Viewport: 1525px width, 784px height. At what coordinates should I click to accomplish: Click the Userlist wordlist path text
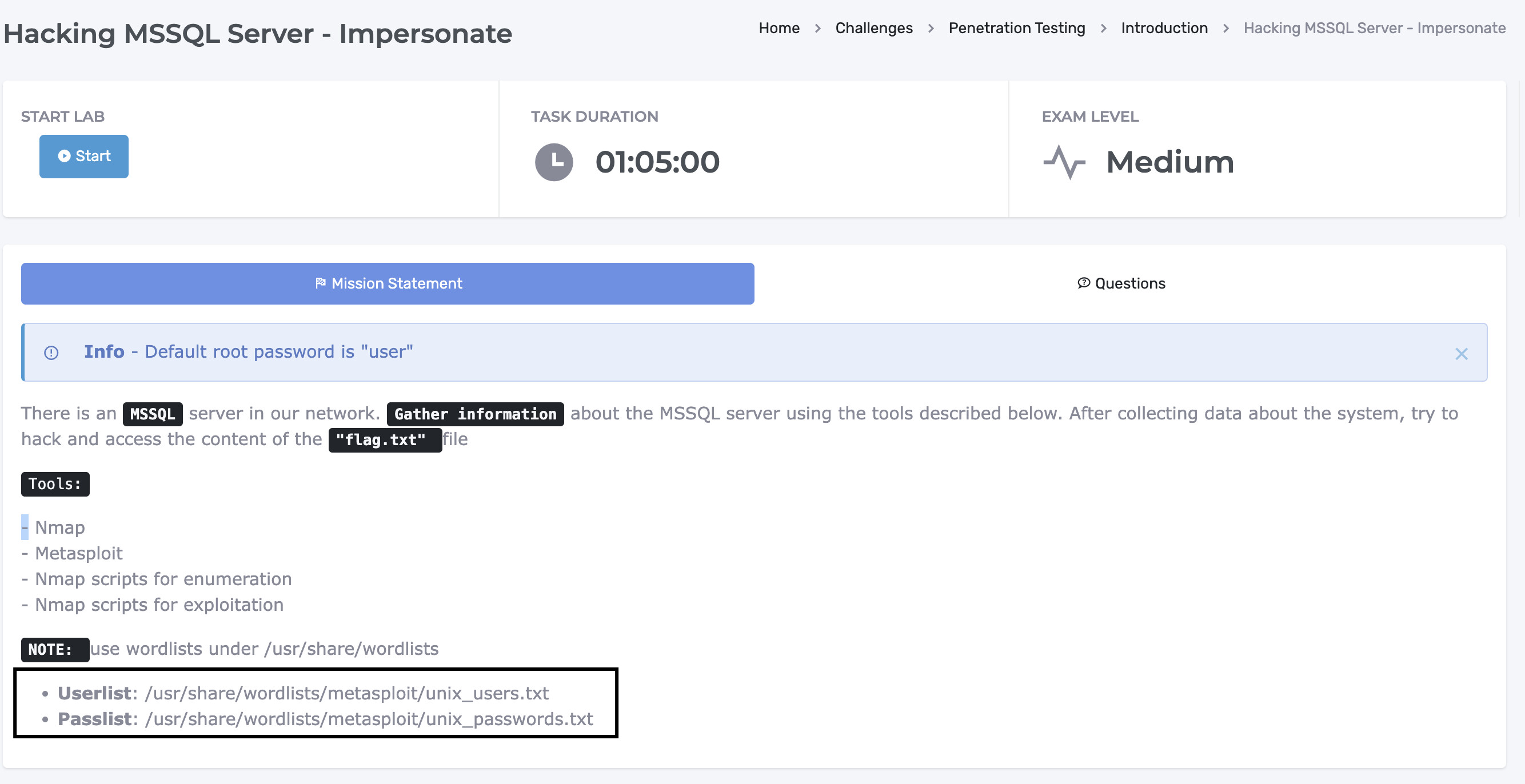tap(346, 693)
